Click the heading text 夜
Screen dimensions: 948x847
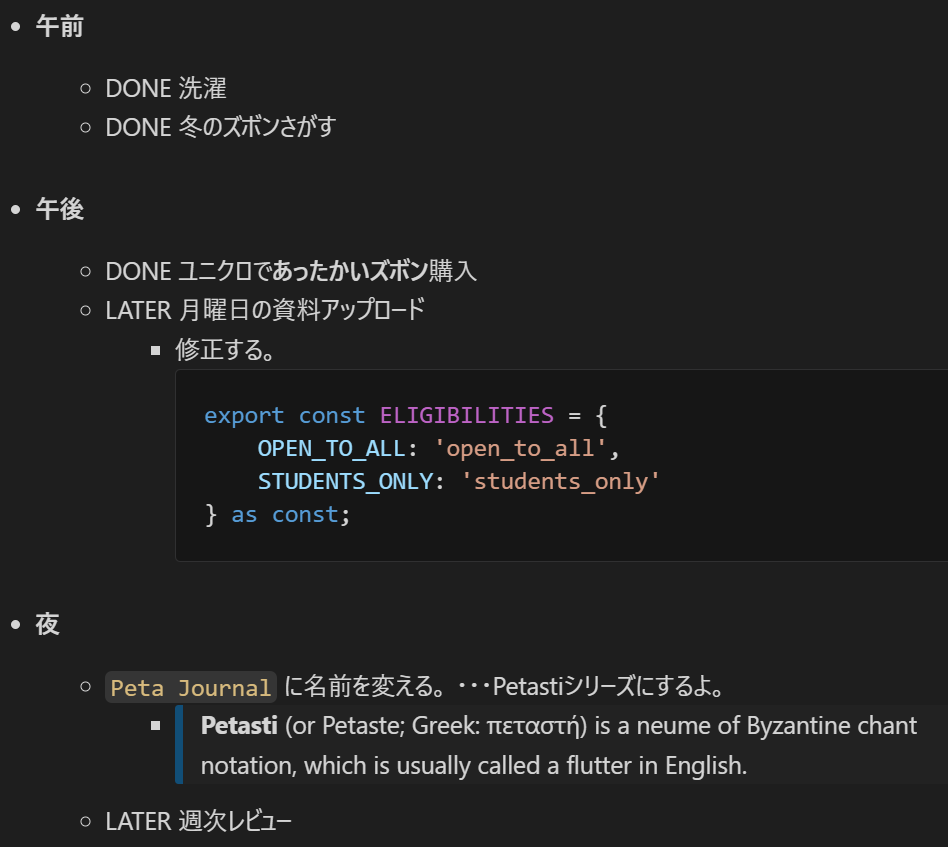click(x=47, y=625)
